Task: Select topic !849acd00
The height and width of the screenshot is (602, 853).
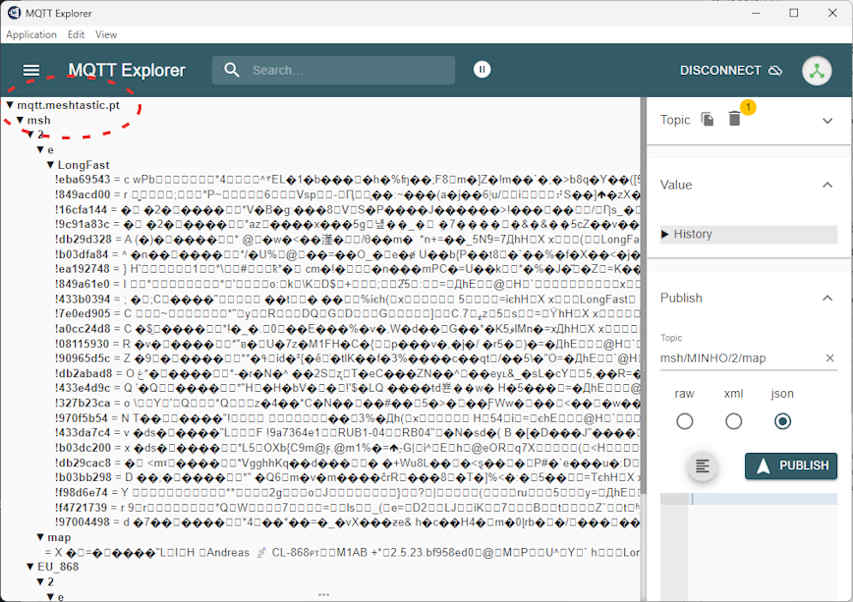Action: [x=348, y=194]
